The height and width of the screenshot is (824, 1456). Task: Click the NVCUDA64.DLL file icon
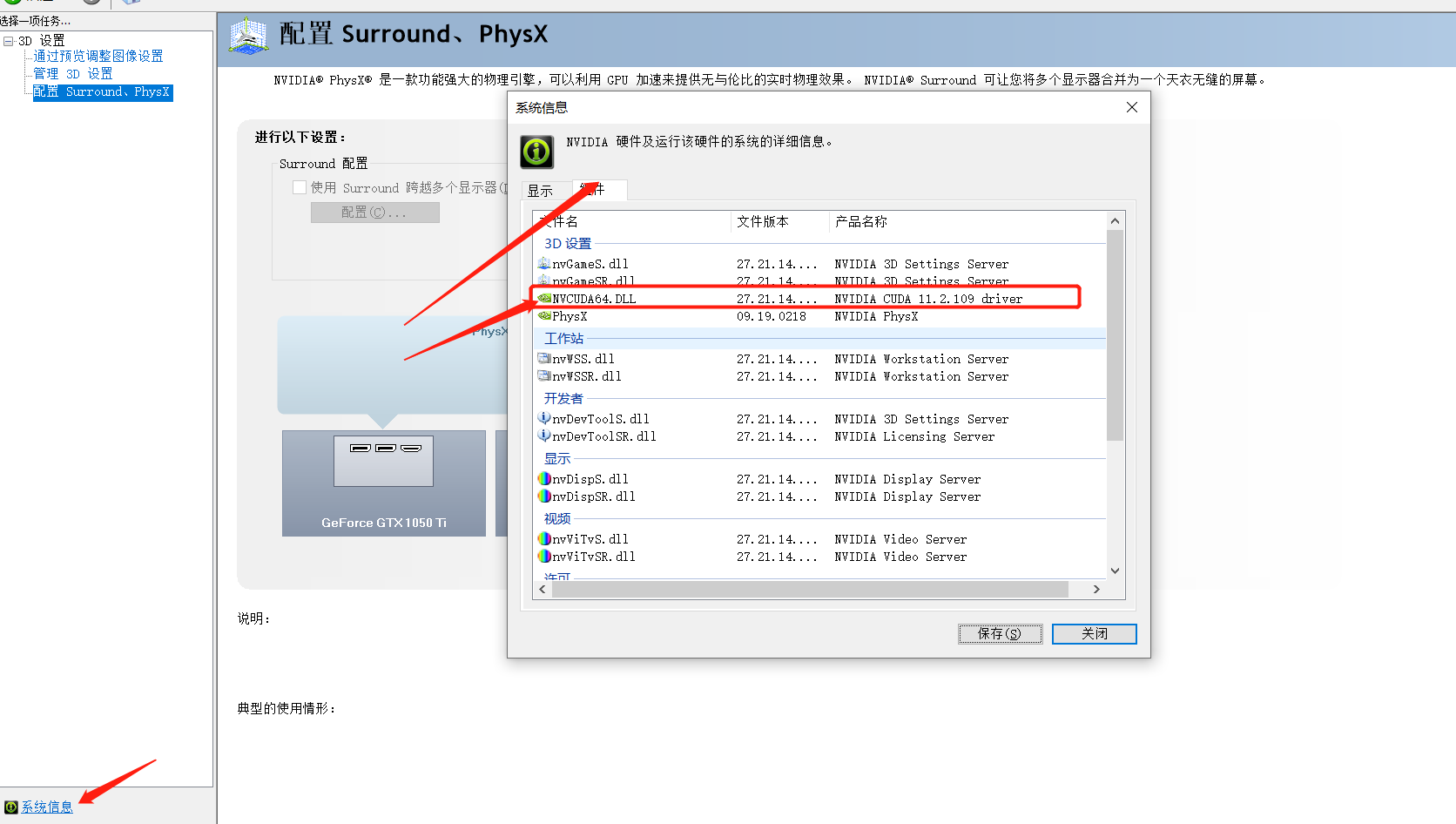point(544,299)
